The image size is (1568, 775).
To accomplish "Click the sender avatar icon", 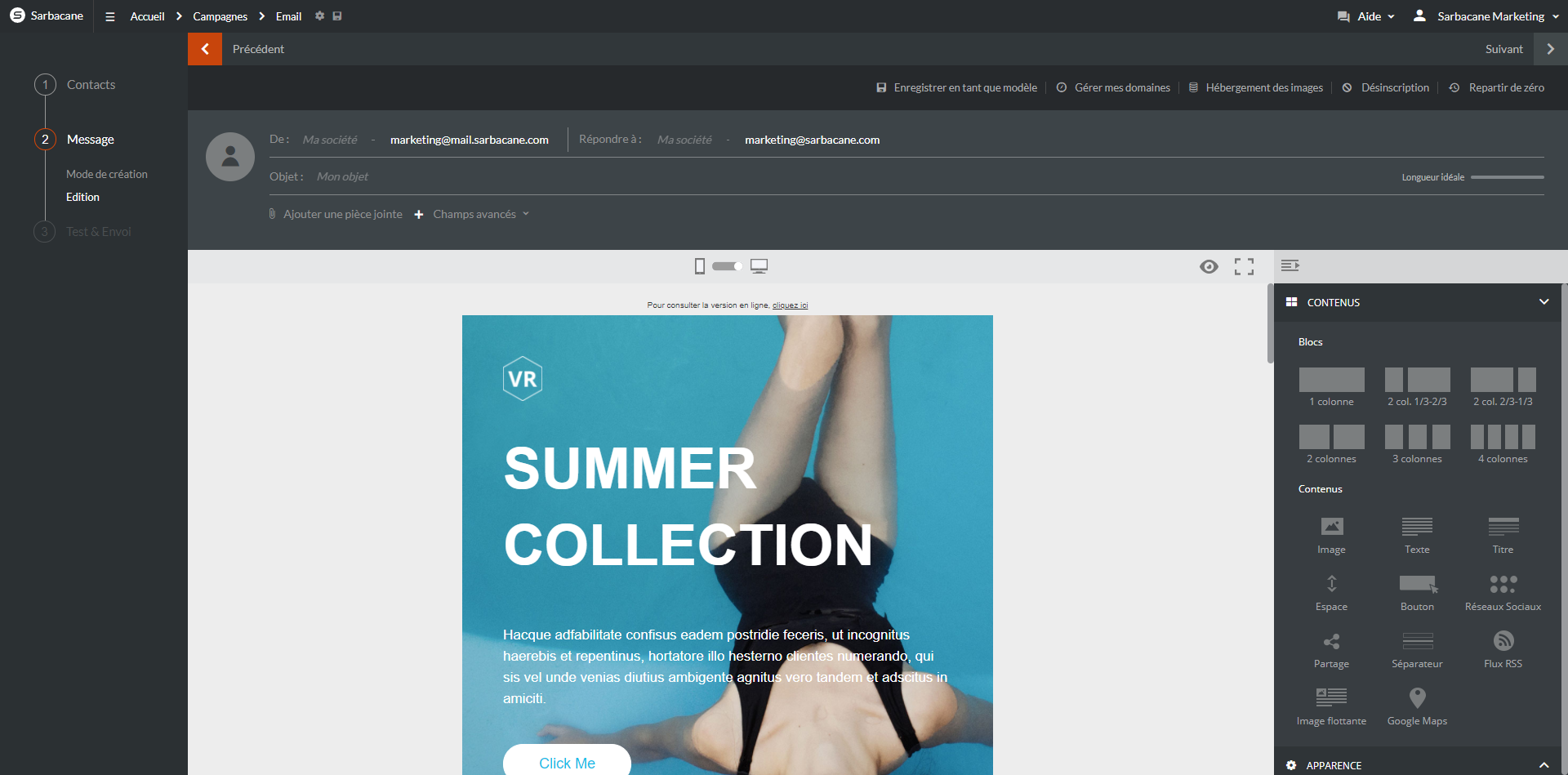I will pos(230,157).
